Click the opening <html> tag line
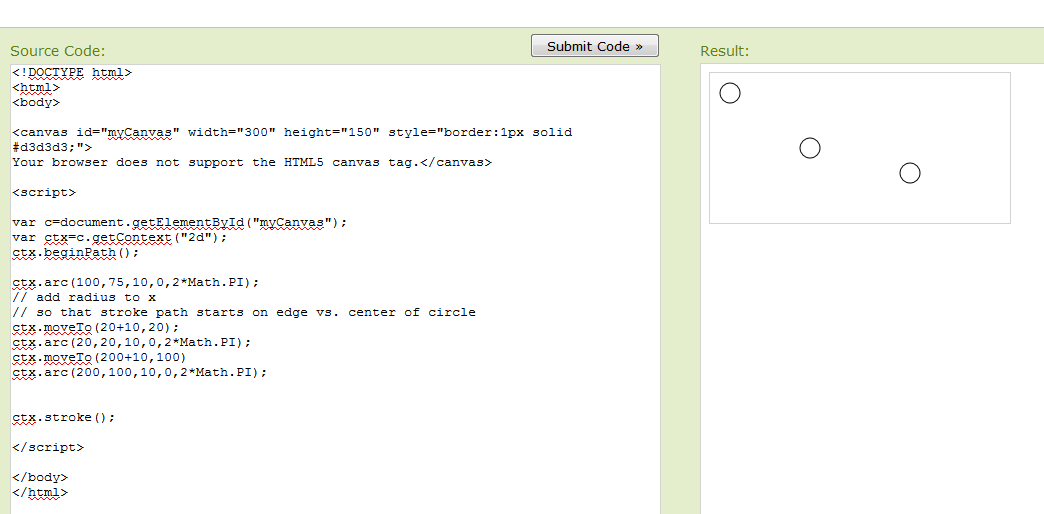1044x514 pixels. [x=36, y=87]
